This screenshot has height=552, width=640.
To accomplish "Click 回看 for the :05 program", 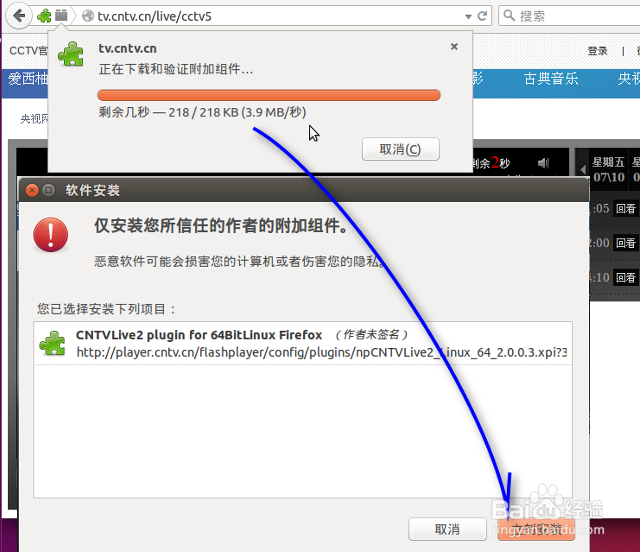I will coord(626,209).
